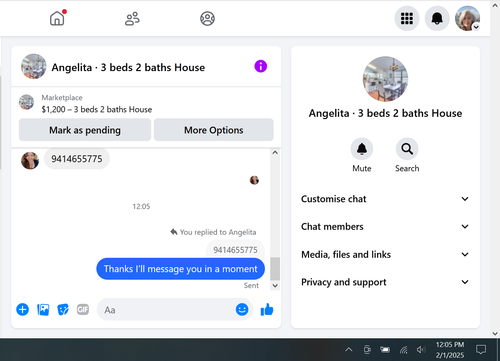Choose a sticker with the sticker icon

(x=63, y=310)
